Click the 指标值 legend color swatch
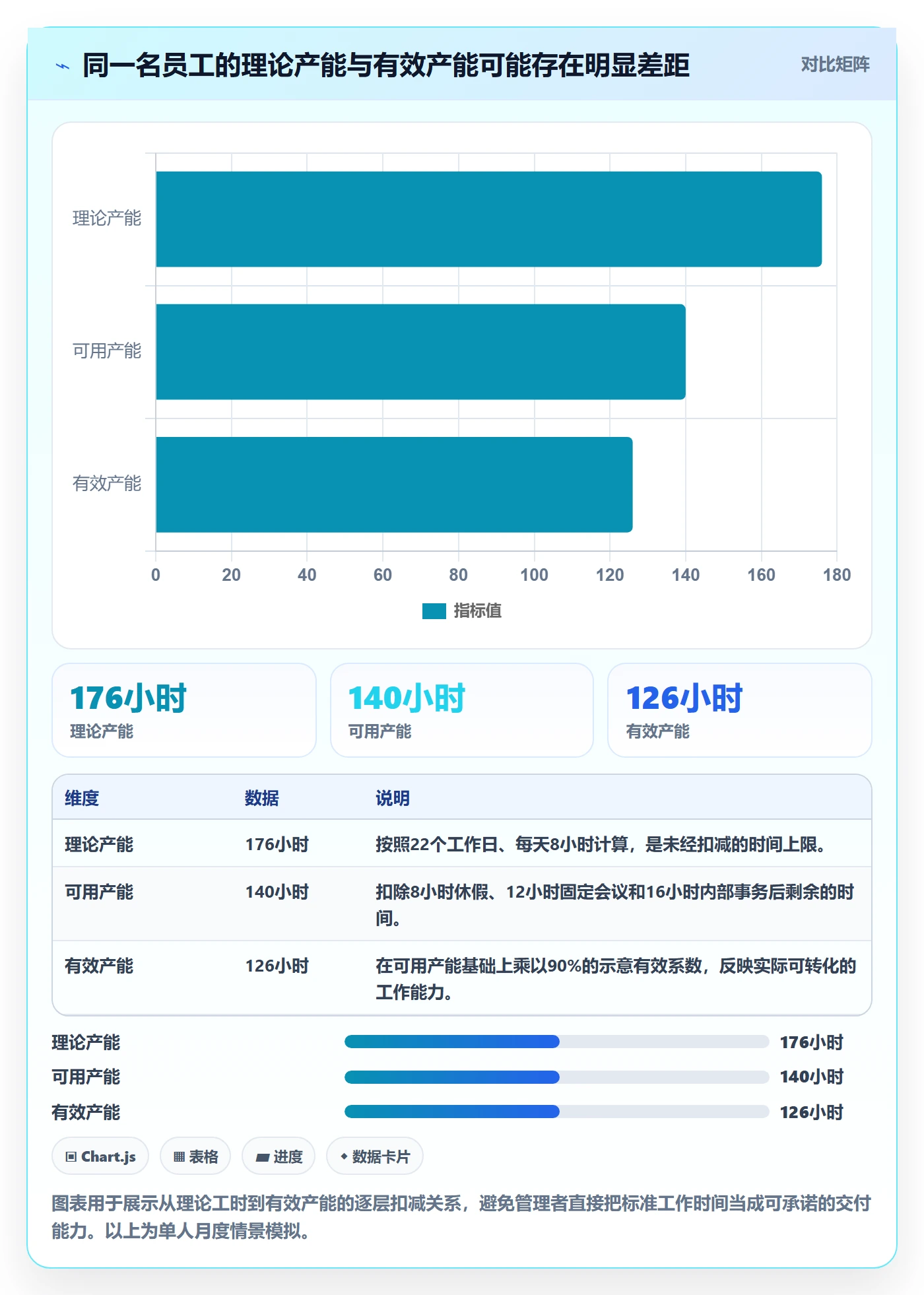The width and height of the screenshot is (924, 1295). (x=434, y=611)
